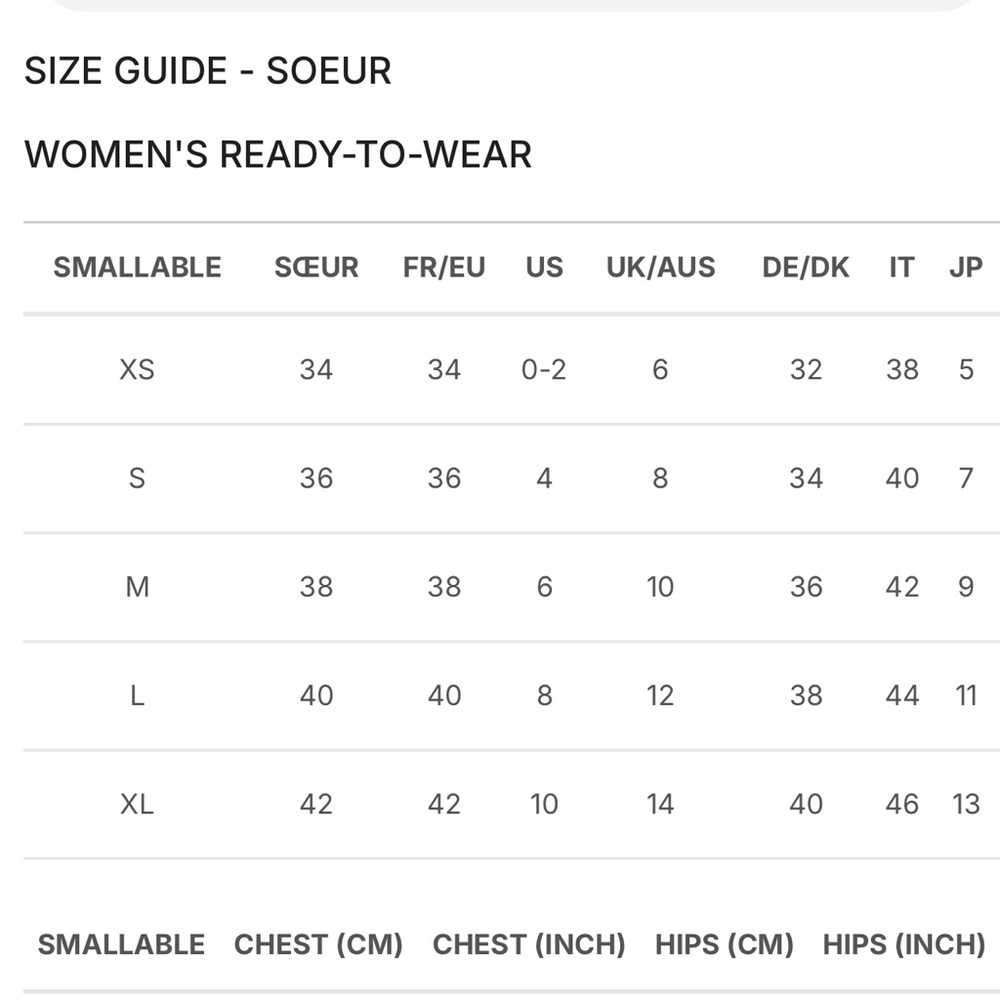Click the FR/EU column header
This screenshot has width=1000, height=1000.
click(444, 267)
